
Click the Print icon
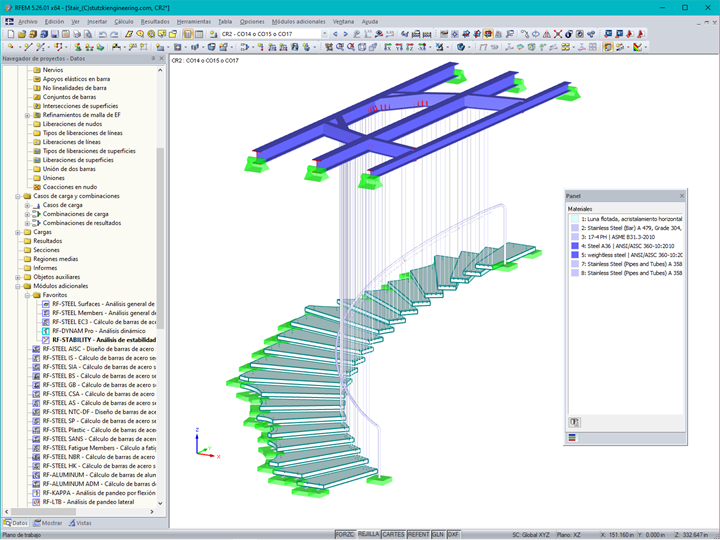click(x=77, y=34)
